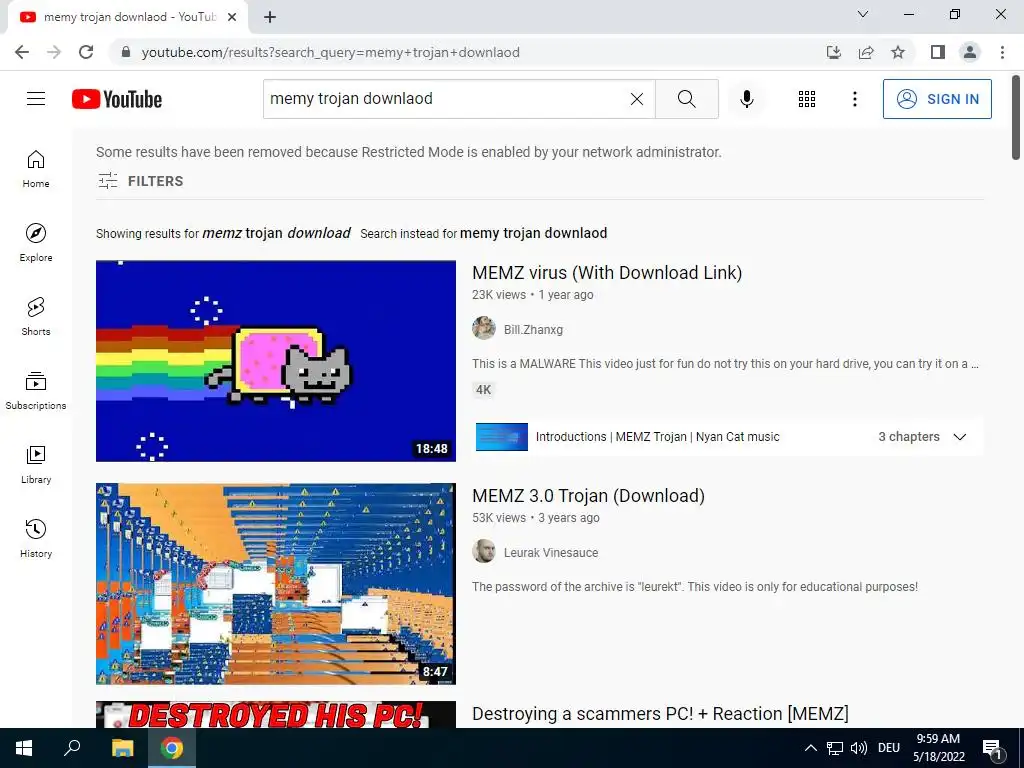Click the address bar URL

pyautogui.click(x=330, y=52)
